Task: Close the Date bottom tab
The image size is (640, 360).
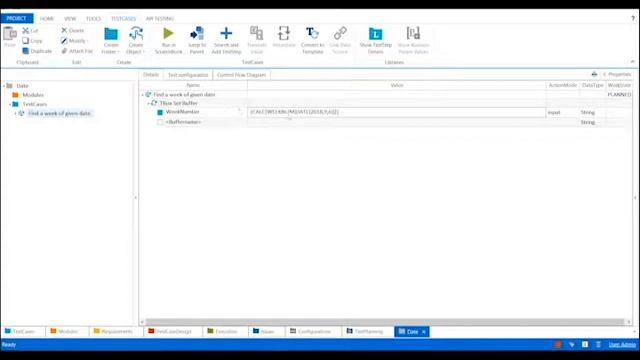Action: point(424,332)
